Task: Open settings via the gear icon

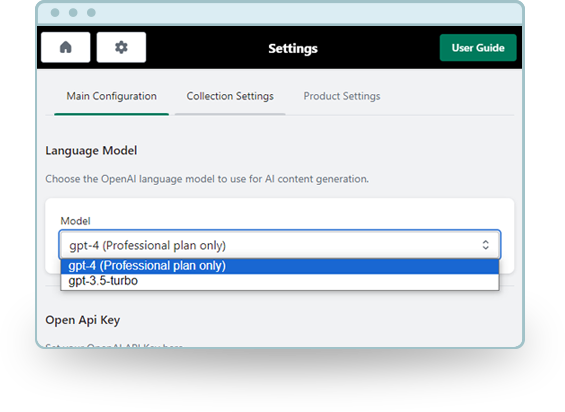Action: coord(121,47)
